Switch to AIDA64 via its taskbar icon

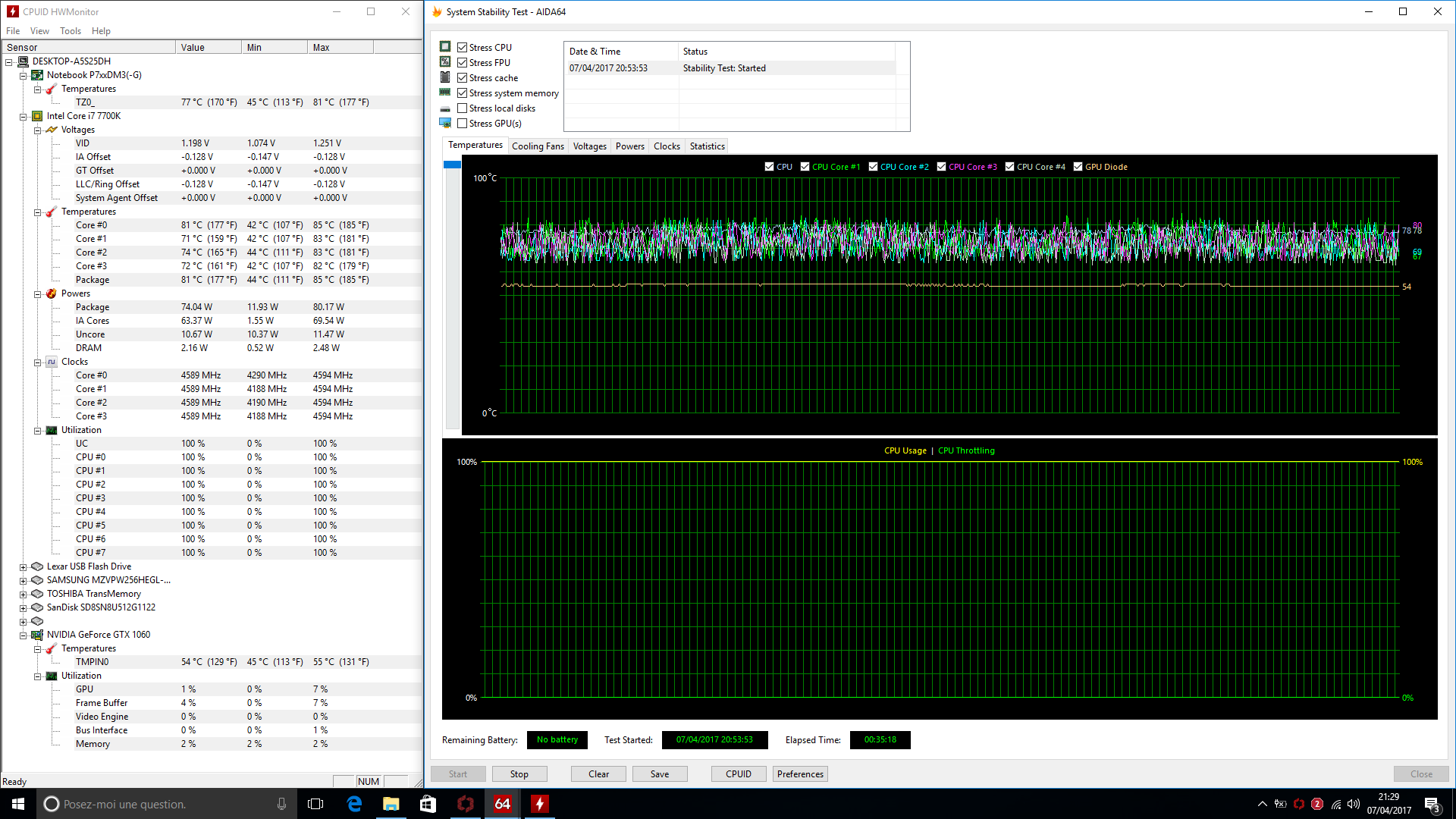click(502, 804)
